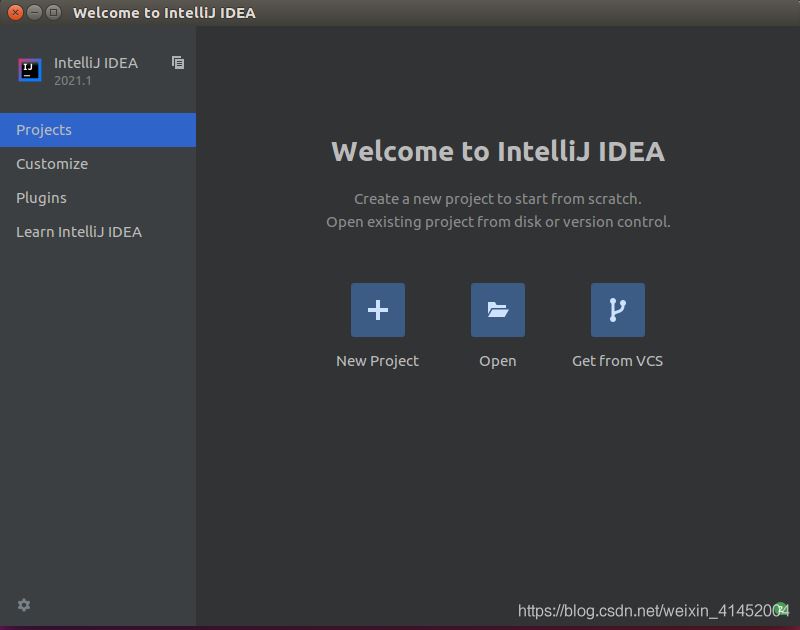Maximize the welcome window
Image resolution: width=800 pixels, height=630 pixels.
click(x=53, y=13)
